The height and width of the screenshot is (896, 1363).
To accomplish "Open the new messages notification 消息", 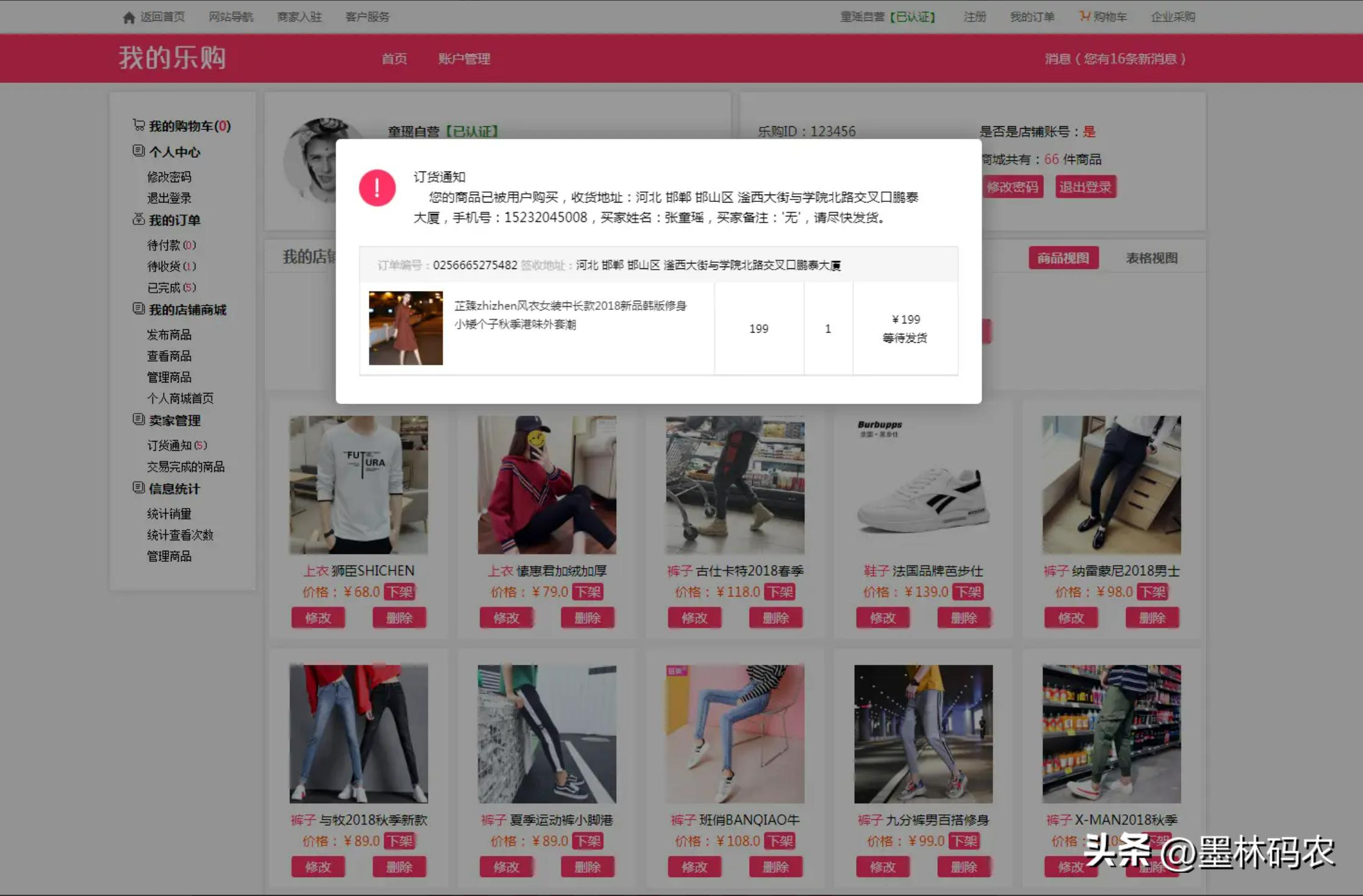I will 1115,59.
